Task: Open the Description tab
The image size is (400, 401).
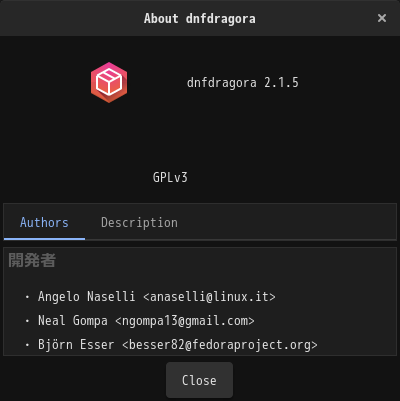Action: tap(139, 222)
